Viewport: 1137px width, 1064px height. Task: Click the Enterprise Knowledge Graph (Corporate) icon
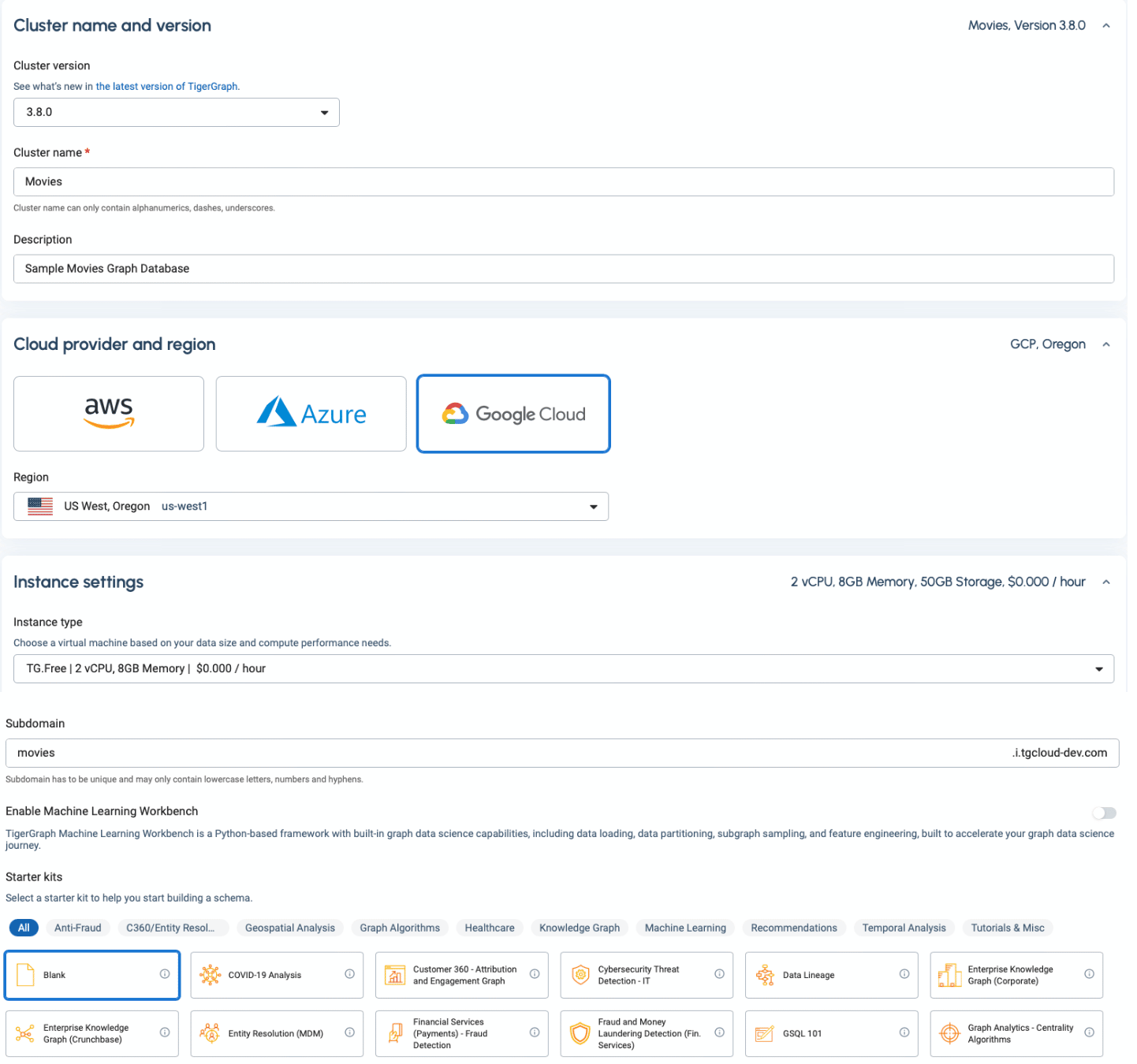949,975
